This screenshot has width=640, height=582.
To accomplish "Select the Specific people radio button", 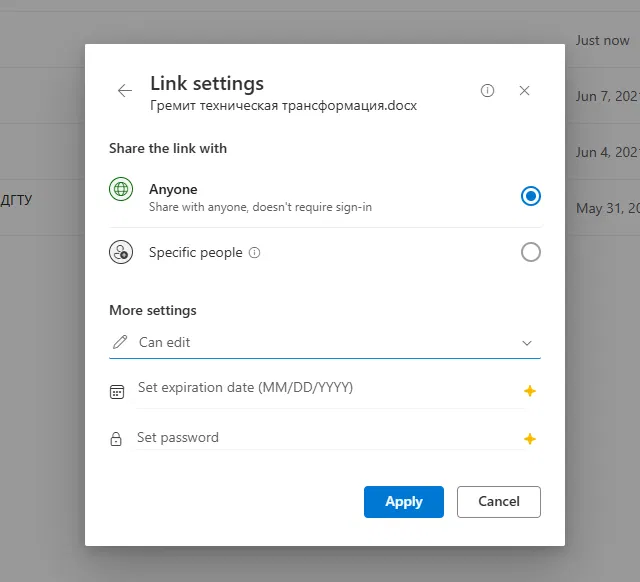I will click(531, 252).
